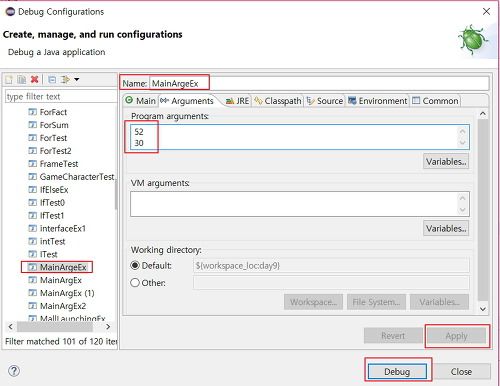
Task: Open the filter options dropdown arrow
Action: tap(77, 79)
